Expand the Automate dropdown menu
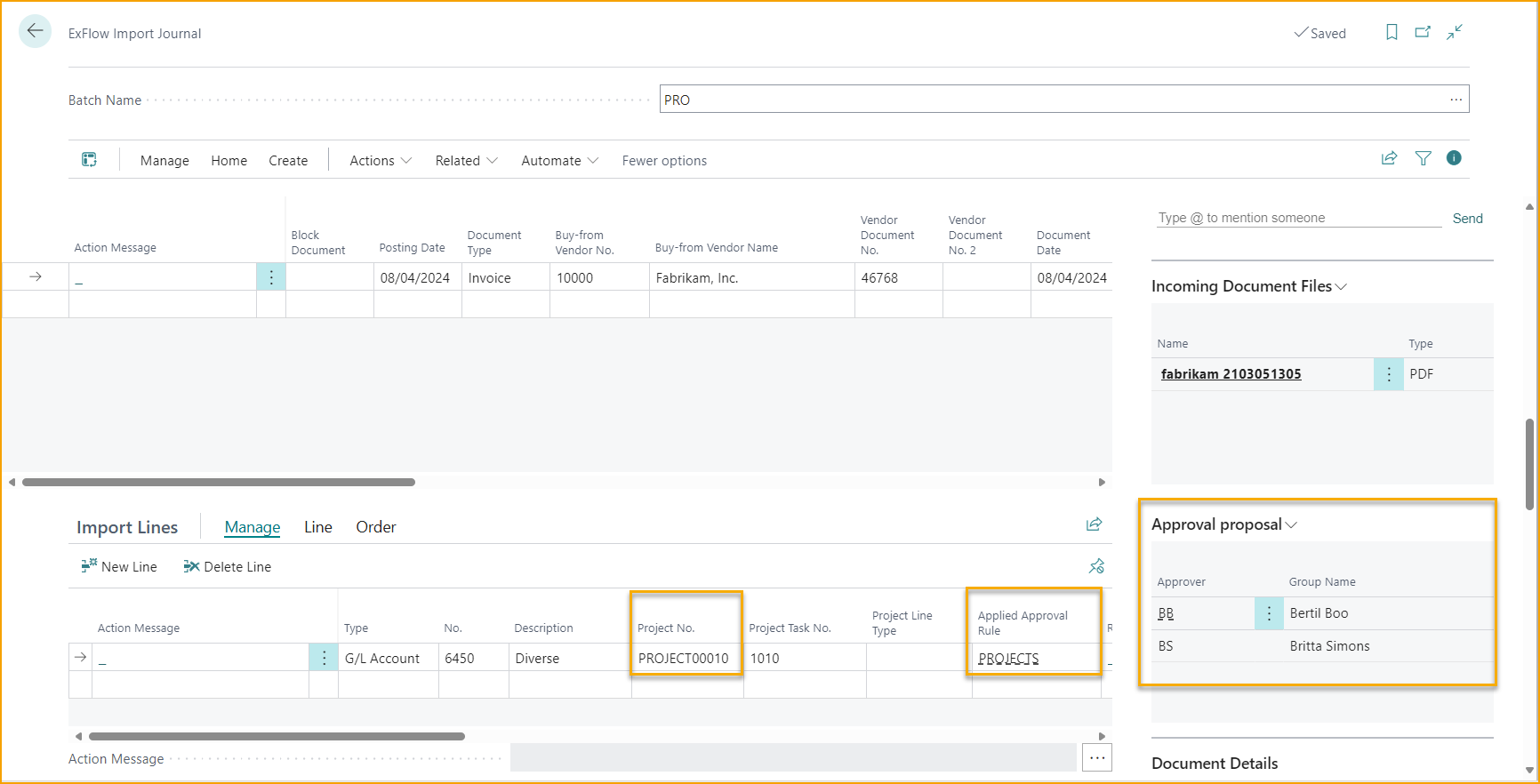Image resolution: width=1540 pixels, height=784 pixels. coord(559,161)
